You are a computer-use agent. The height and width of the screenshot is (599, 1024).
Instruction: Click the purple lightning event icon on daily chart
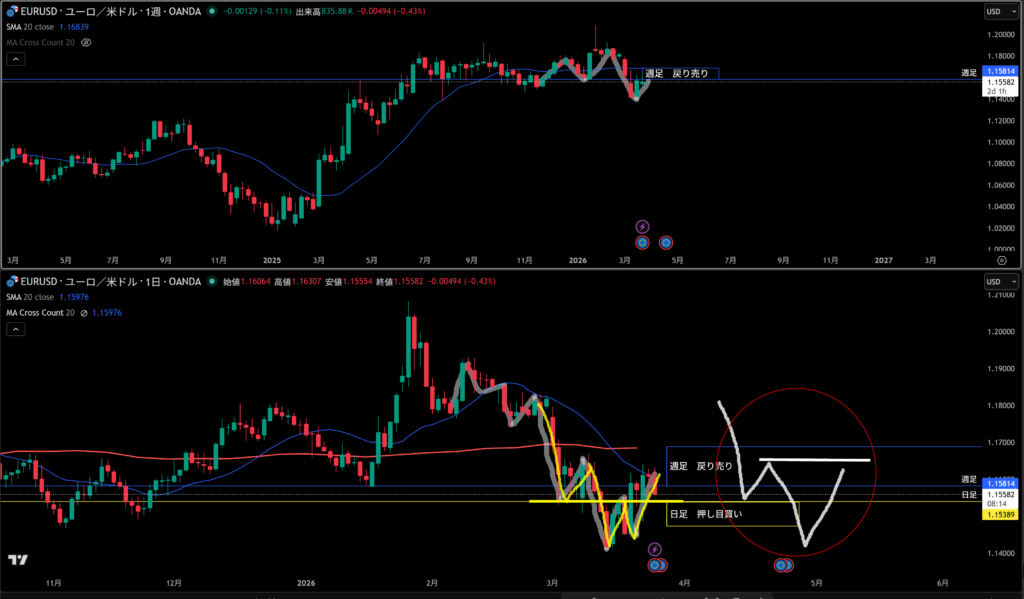(x=654, y=549)
